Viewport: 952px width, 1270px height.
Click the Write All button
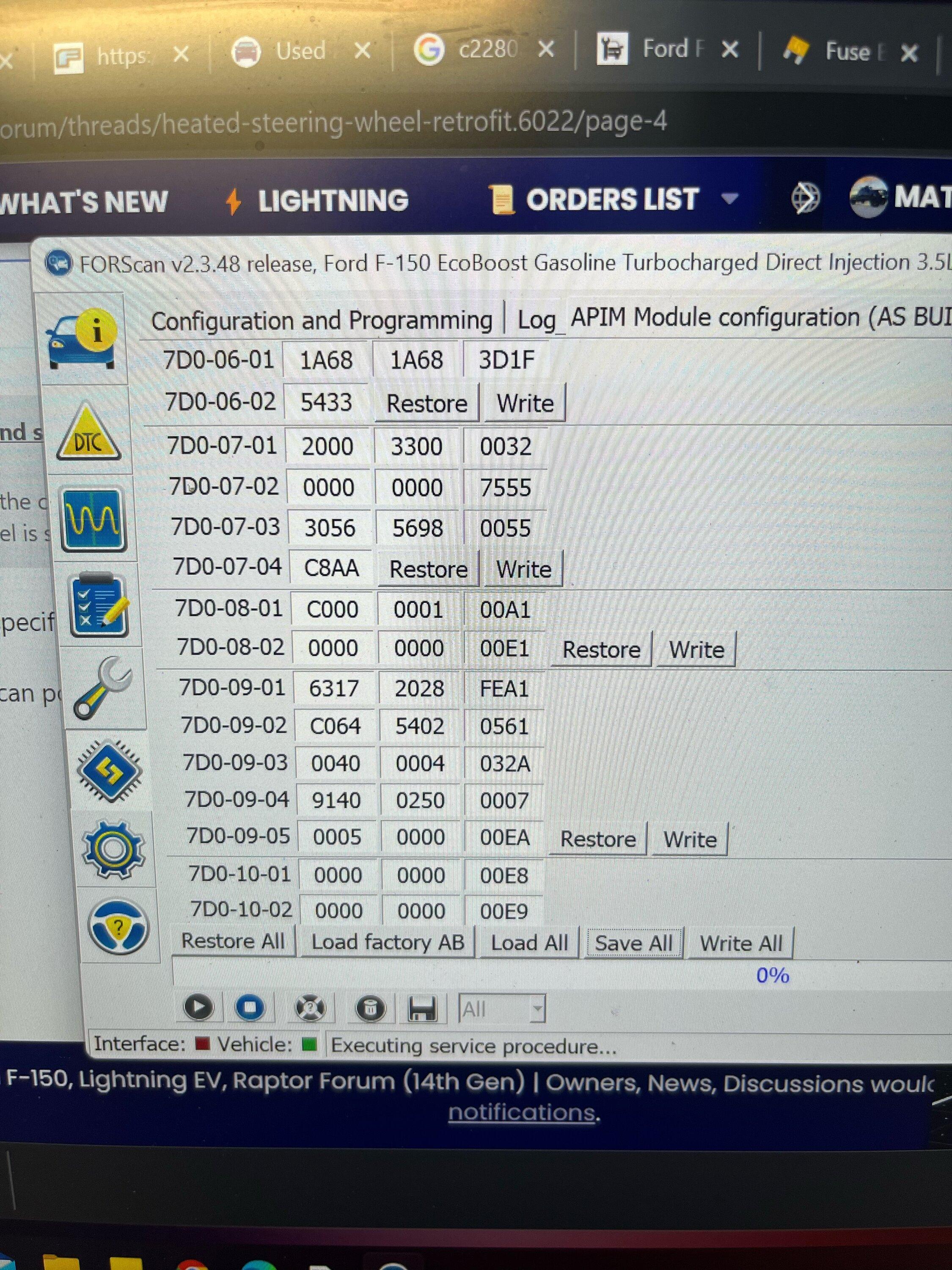click(x=740, y=943)
